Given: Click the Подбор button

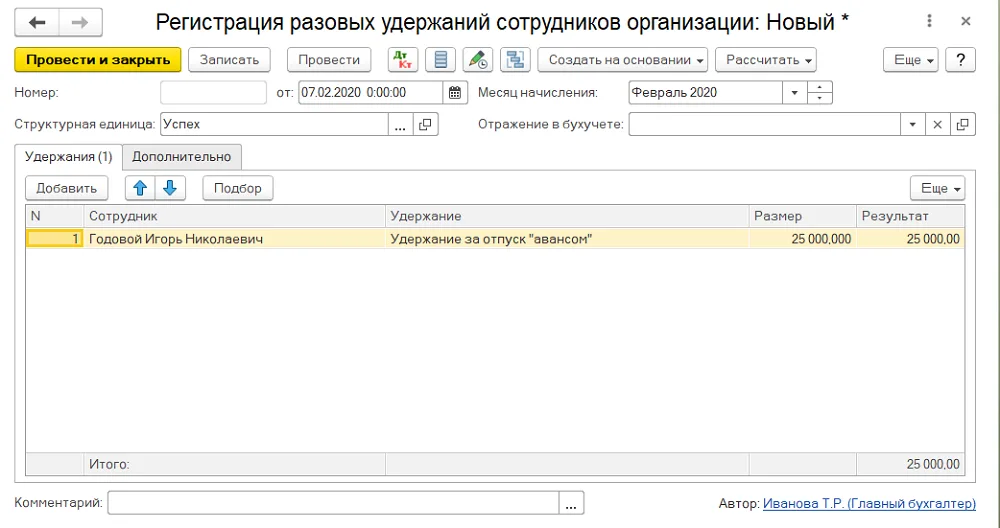Looking at the screenshot, I should (238, 188).
